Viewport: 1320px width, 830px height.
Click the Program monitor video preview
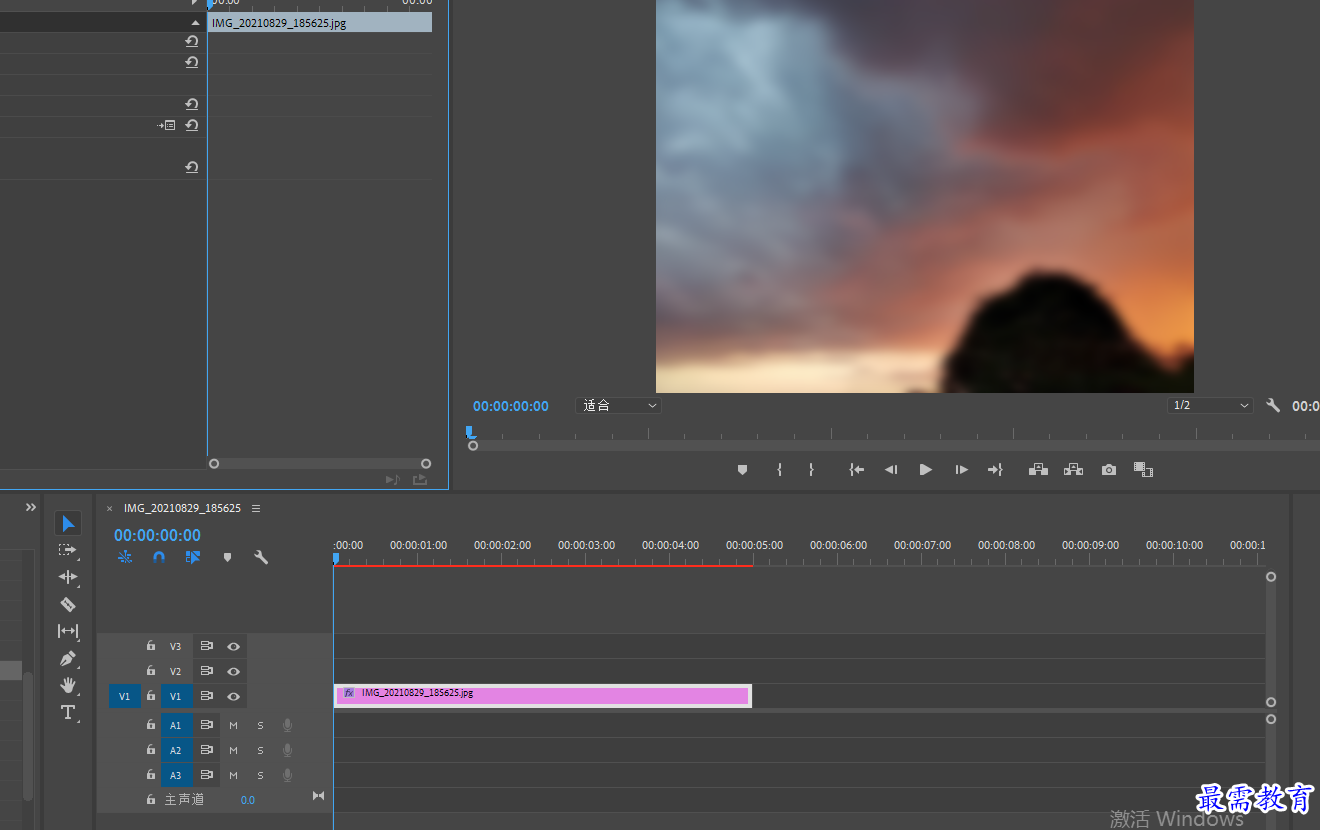coord(925,196)
